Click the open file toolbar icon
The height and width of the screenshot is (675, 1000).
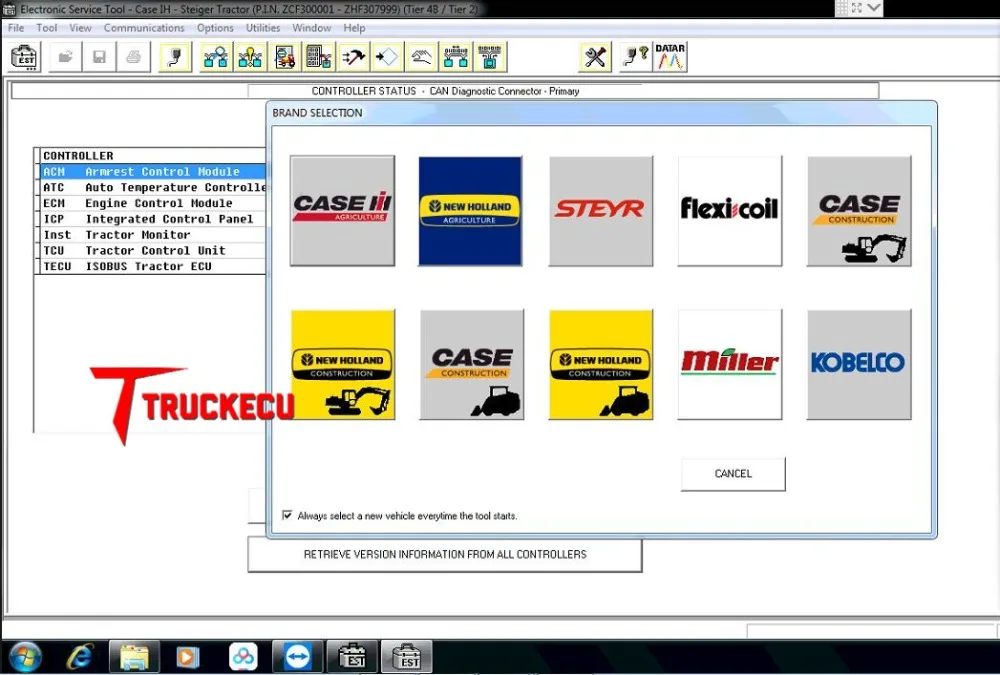65,57
